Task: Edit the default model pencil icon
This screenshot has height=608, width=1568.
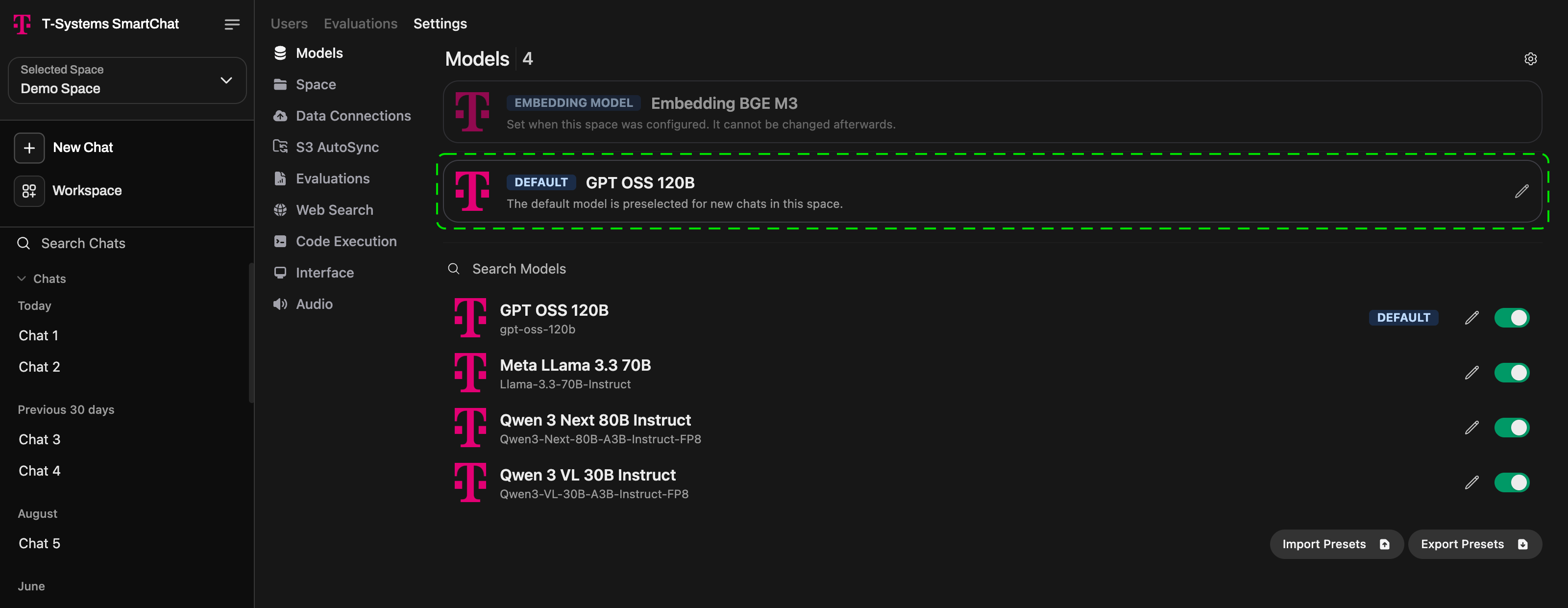Action: (x=1522, y=191)
